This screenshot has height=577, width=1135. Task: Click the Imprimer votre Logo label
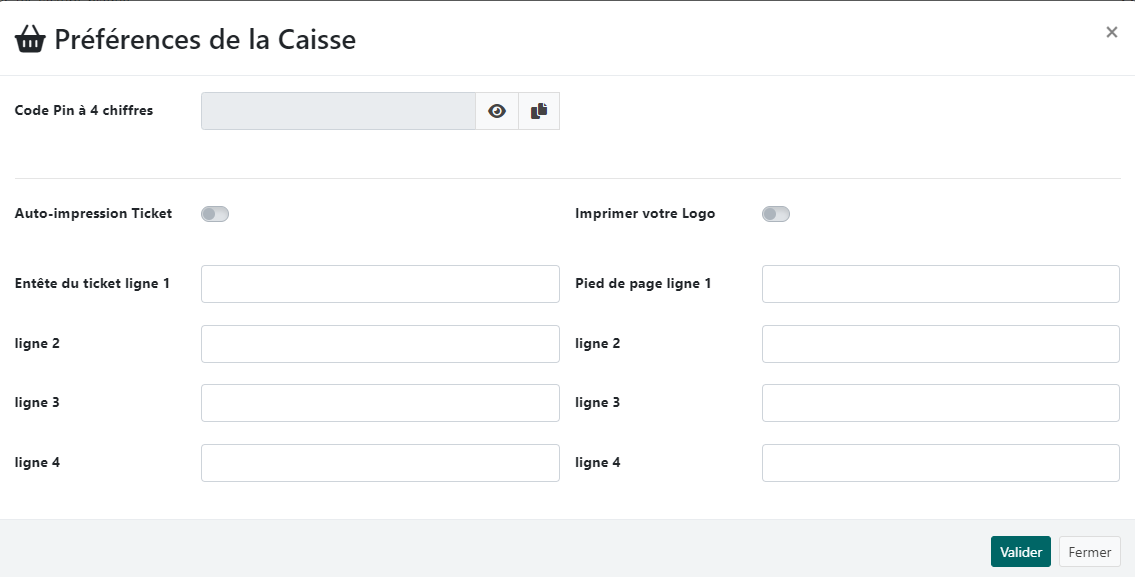pyautogui.click(x=645, y=213)
